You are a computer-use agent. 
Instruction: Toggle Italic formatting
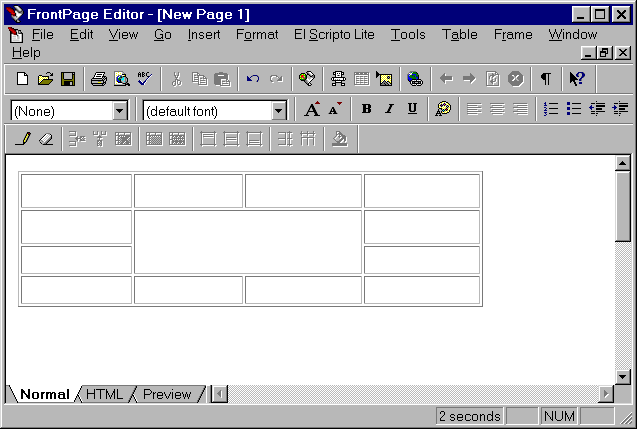pos(389,109)
